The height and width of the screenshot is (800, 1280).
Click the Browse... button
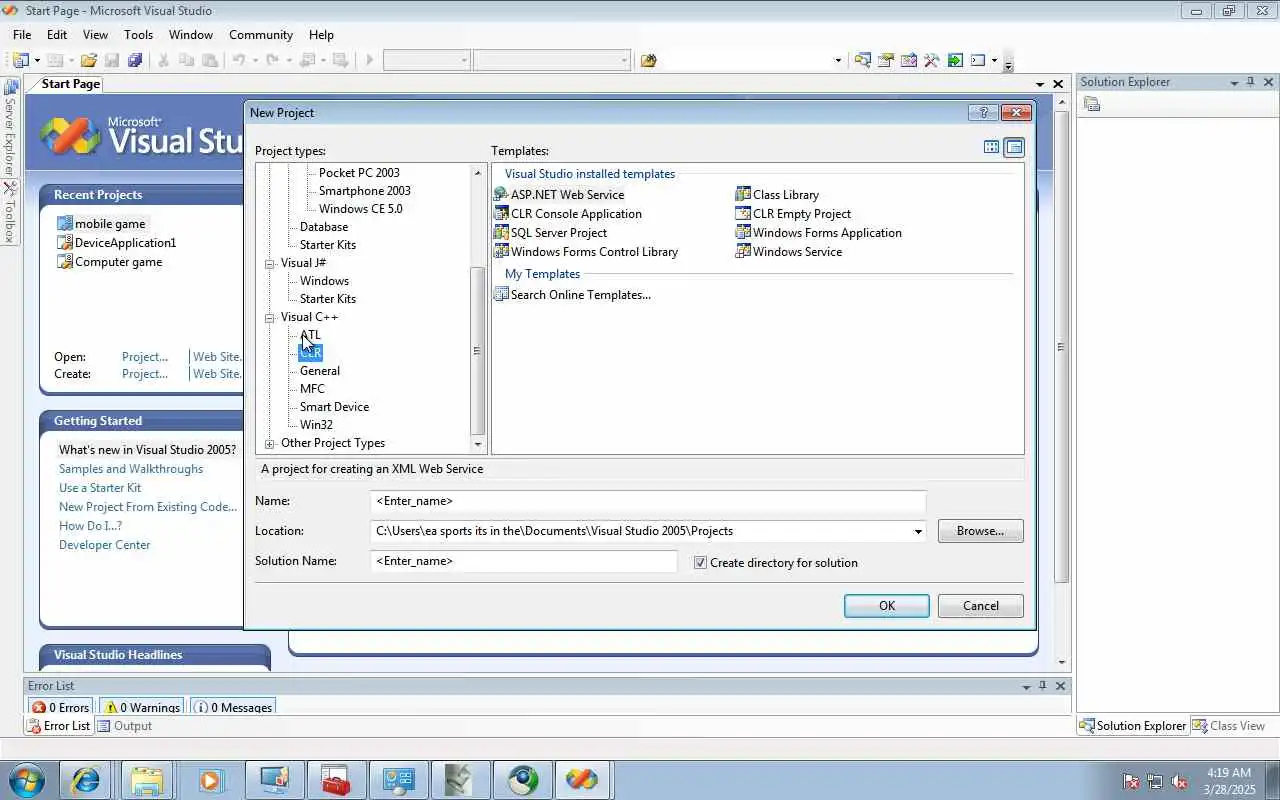coord(980,531)
